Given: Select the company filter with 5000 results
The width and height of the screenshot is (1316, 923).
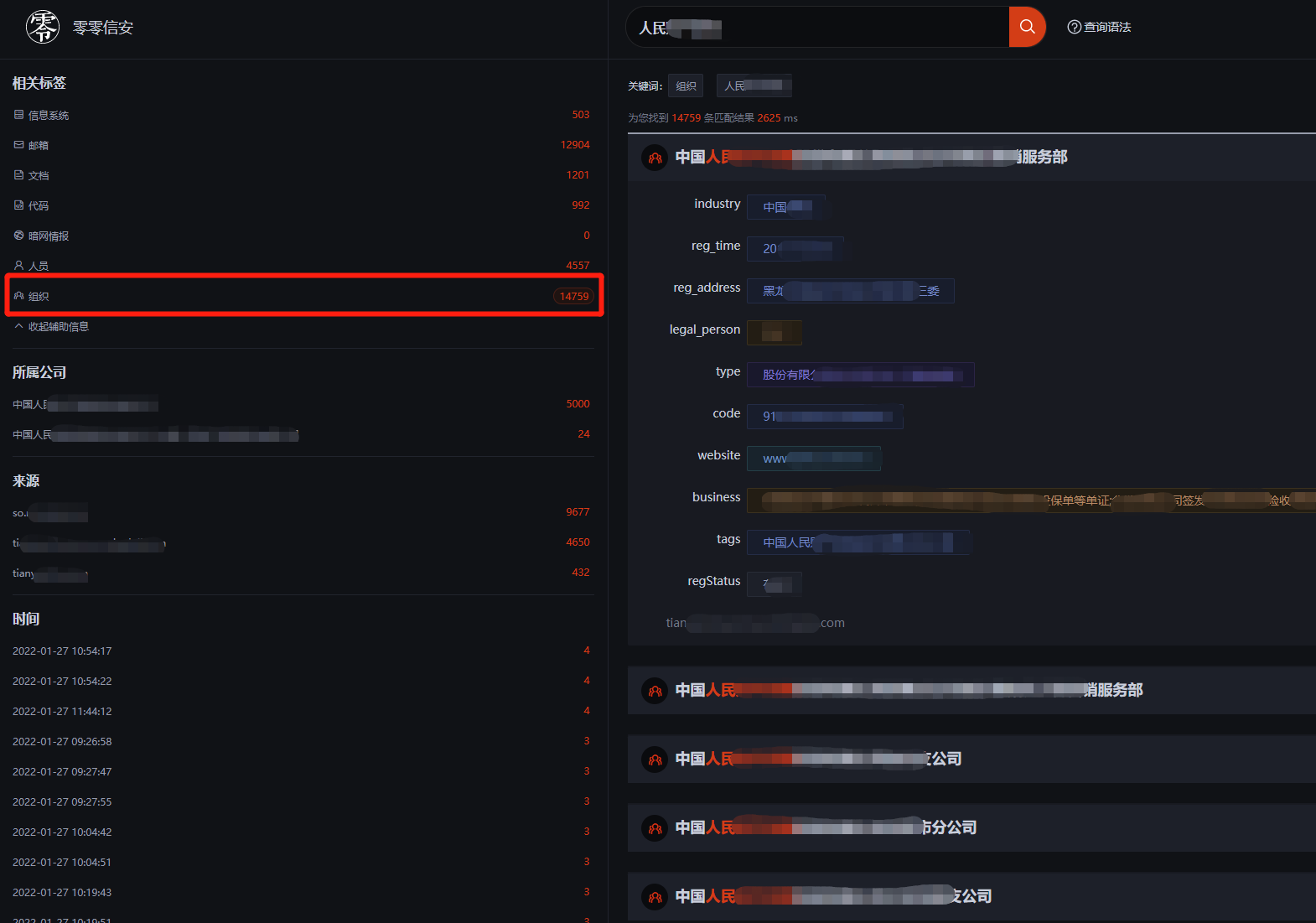Looking at the screenshot, I should (85, 405).
